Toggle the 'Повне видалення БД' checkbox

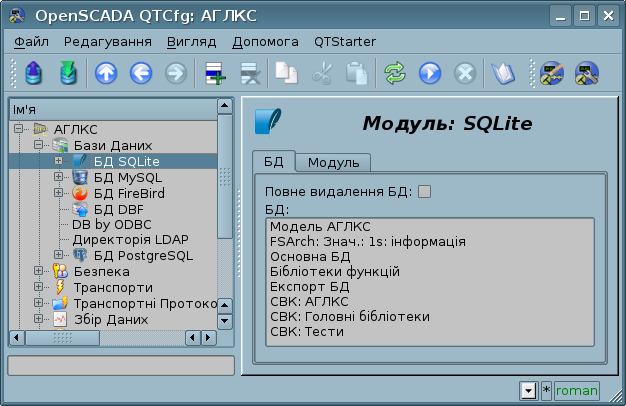[x=424, y=192]
